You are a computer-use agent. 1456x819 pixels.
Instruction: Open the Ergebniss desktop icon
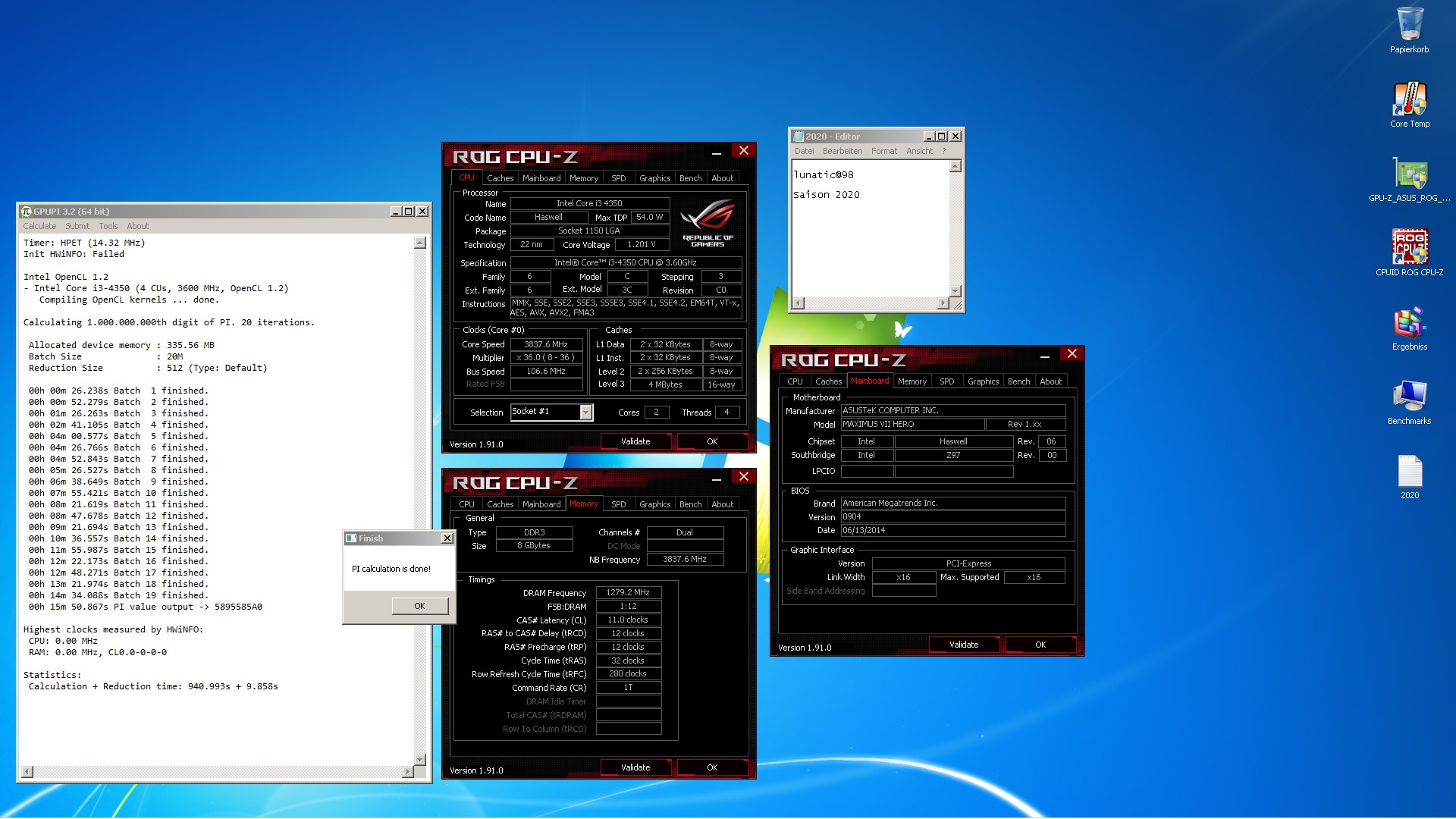tap(1409, 328)
